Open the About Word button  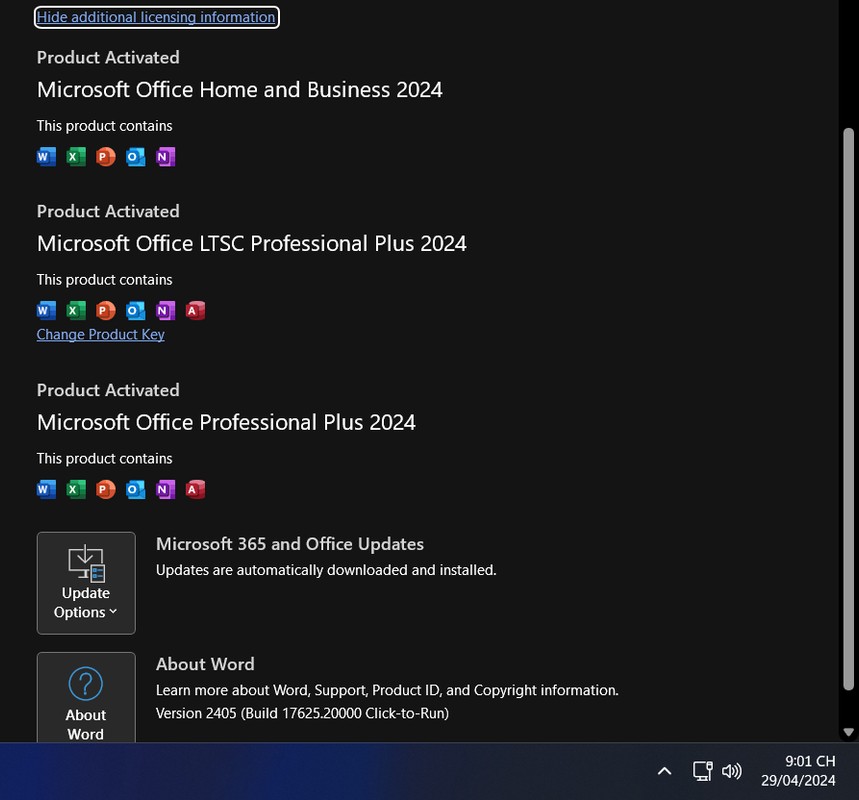tap(86, 698)
